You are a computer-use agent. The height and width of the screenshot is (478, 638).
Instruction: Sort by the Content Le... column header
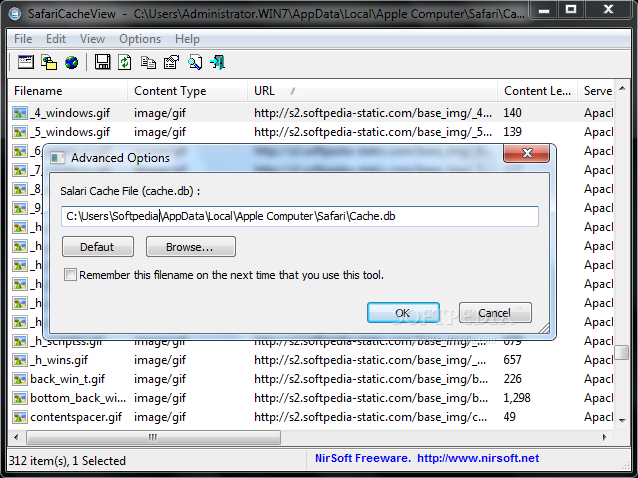coord(537,91)
